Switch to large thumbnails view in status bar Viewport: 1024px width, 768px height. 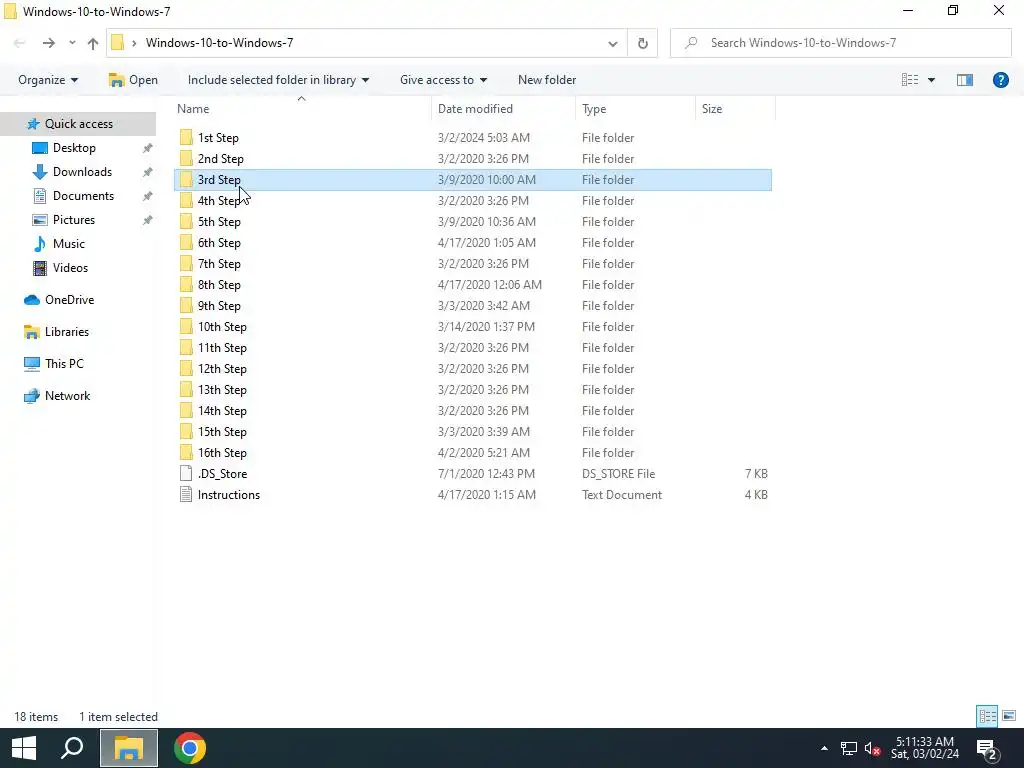(1008, 716)
